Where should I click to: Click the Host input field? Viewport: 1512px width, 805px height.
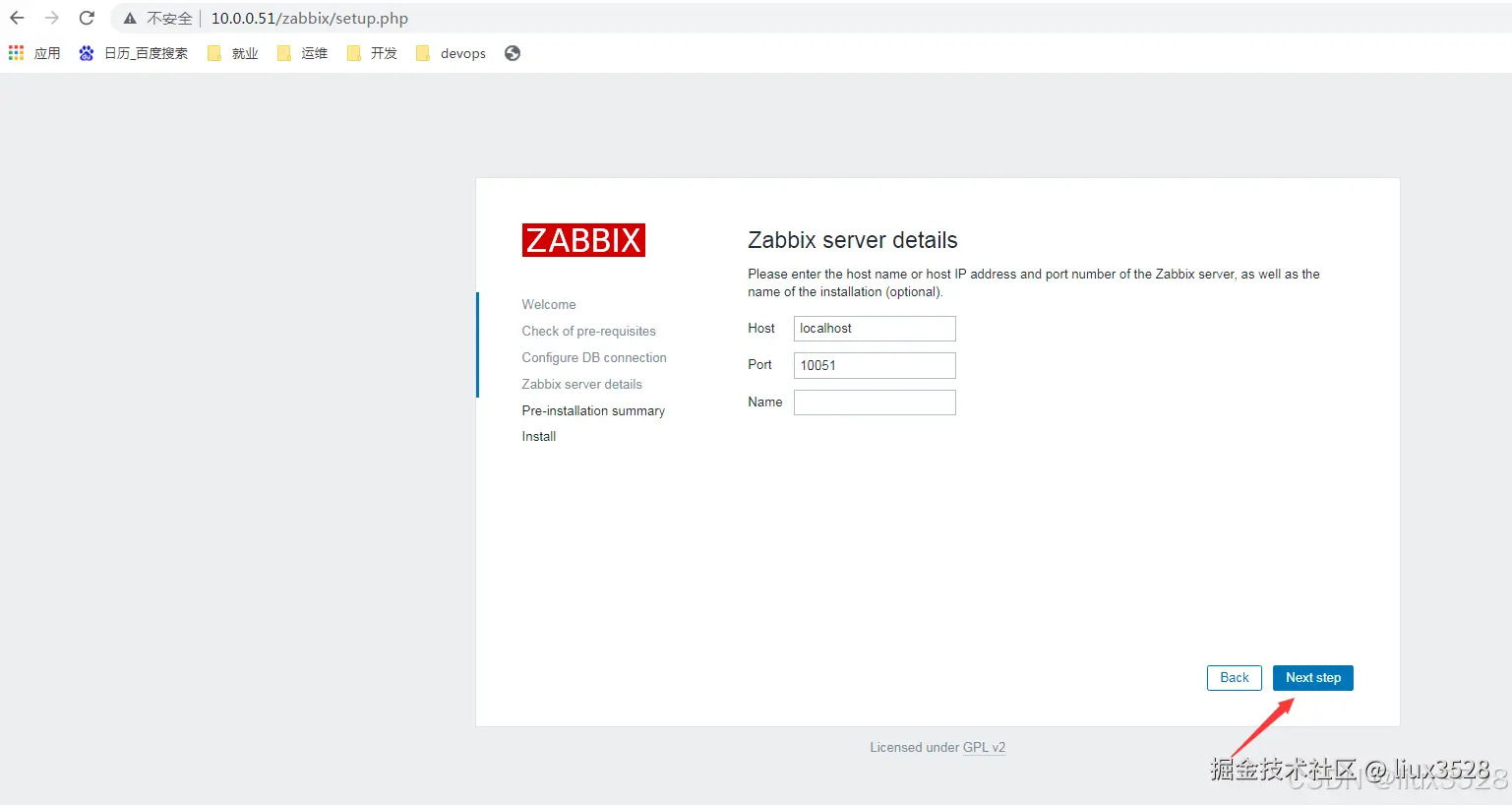(875, 329)
